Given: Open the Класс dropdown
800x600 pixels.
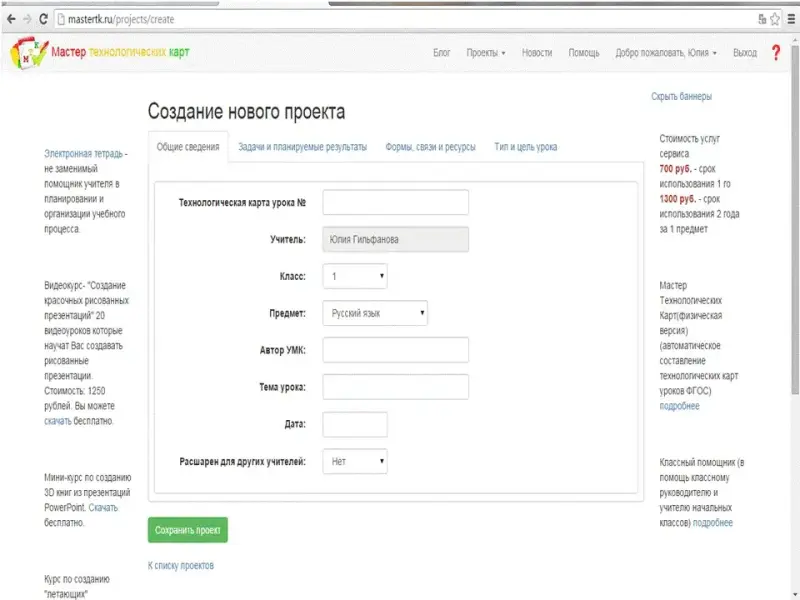Looking at the screenshot, I should 354,276.
